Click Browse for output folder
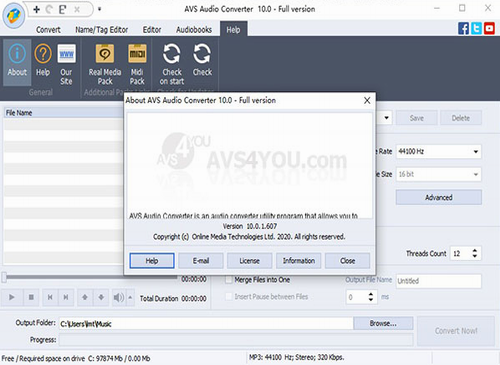Screen dimensions: 500x365 383,323
